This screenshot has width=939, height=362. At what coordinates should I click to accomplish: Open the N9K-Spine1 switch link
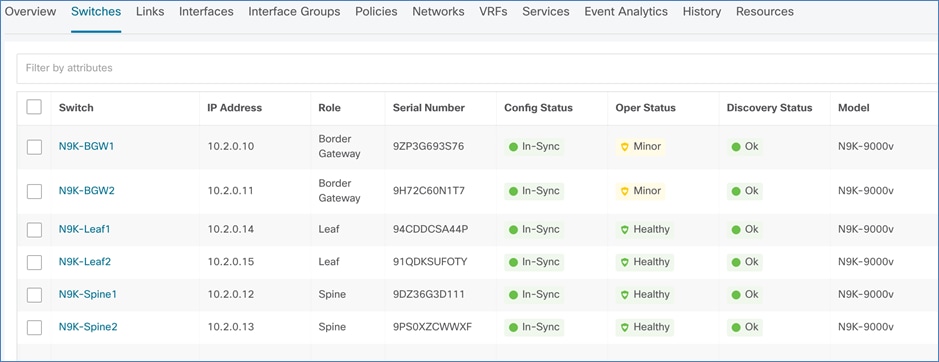(x=87, y=294)
